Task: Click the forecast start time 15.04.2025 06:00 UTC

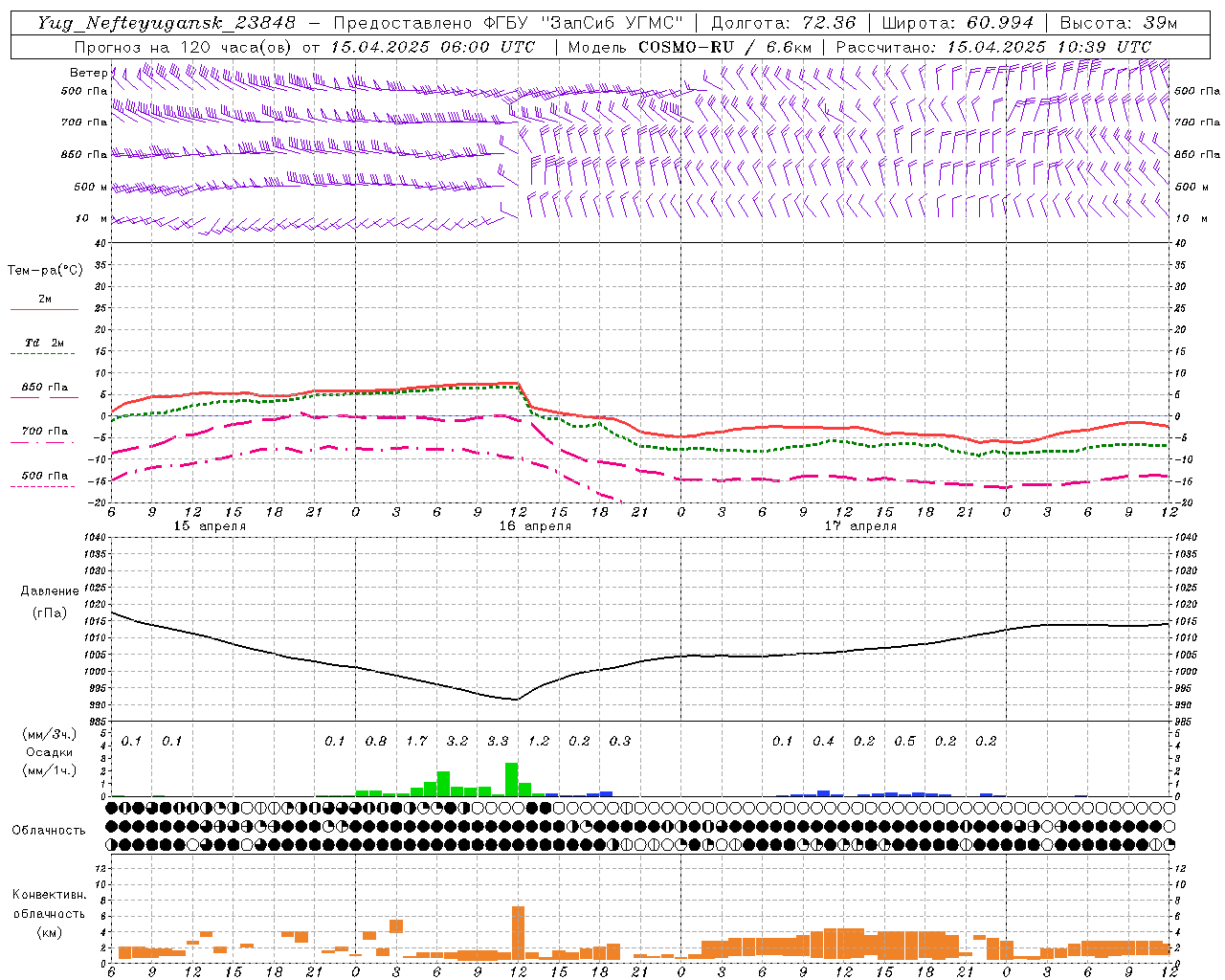Action: (x=433, y=47)
